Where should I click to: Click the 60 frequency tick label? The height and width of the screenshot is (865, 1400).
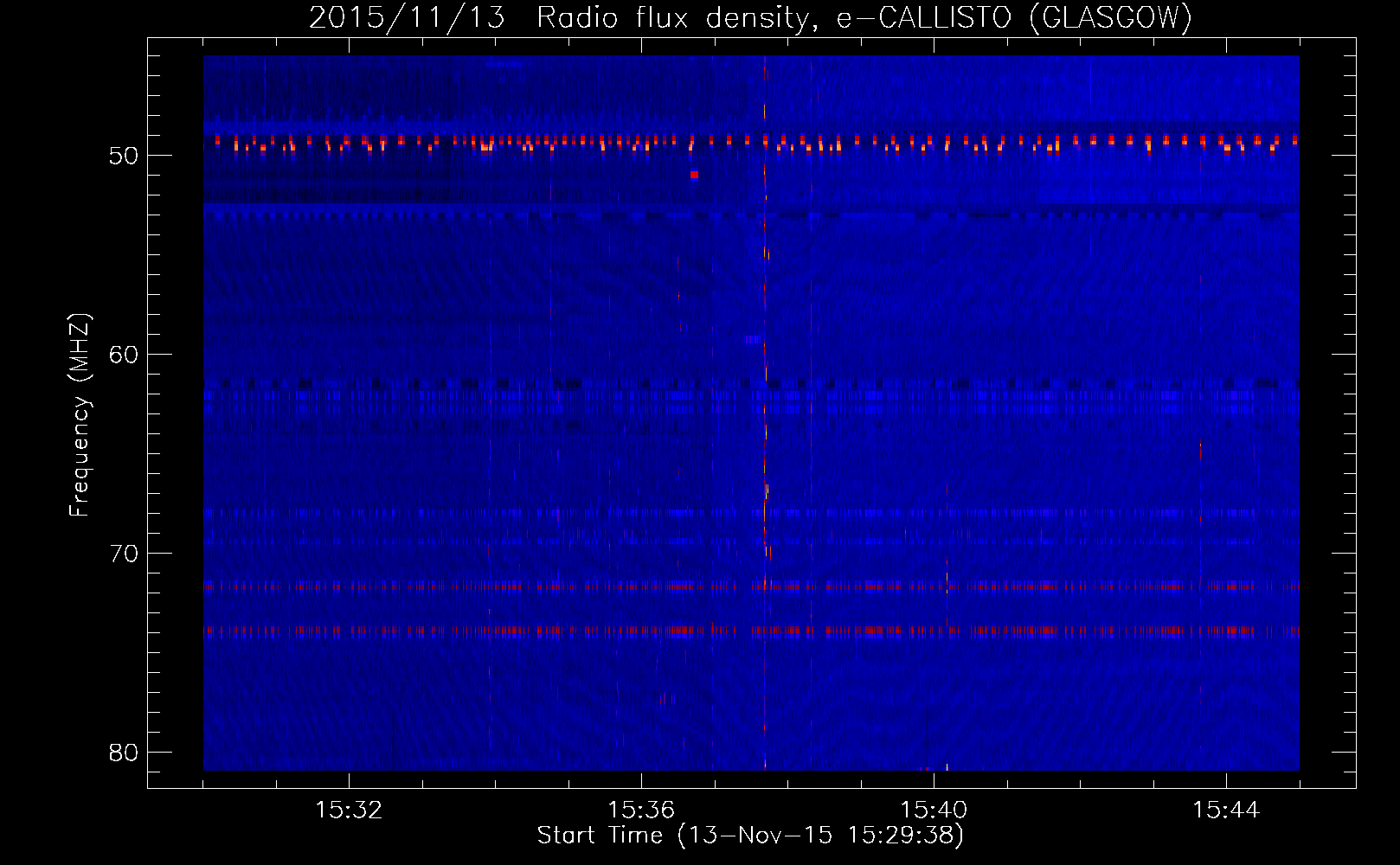pyautogui.click(x=124, y=355)
